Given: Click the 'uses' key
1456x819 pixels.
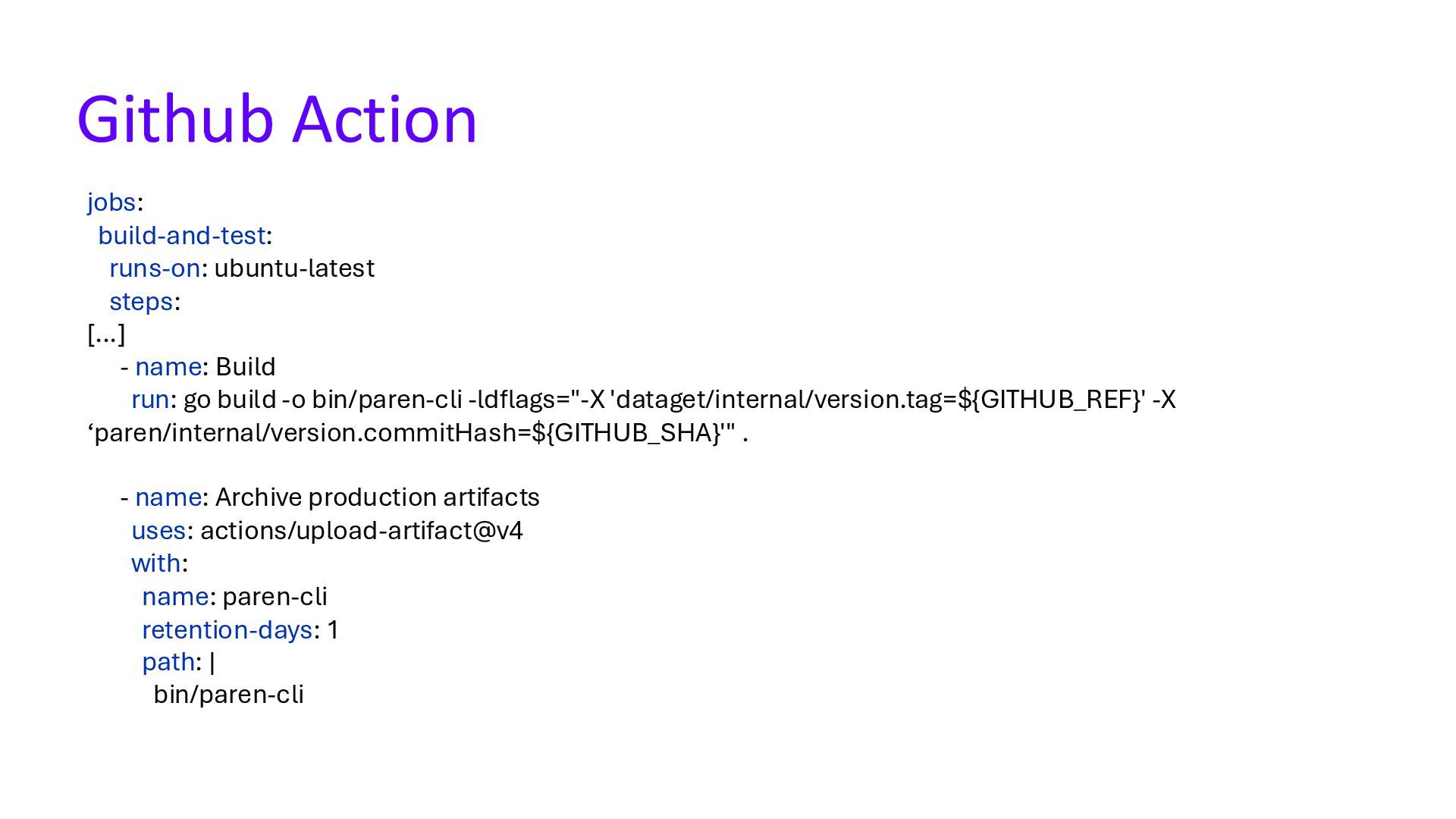Looking at the screenshot, I should click(x=158, y=531).
